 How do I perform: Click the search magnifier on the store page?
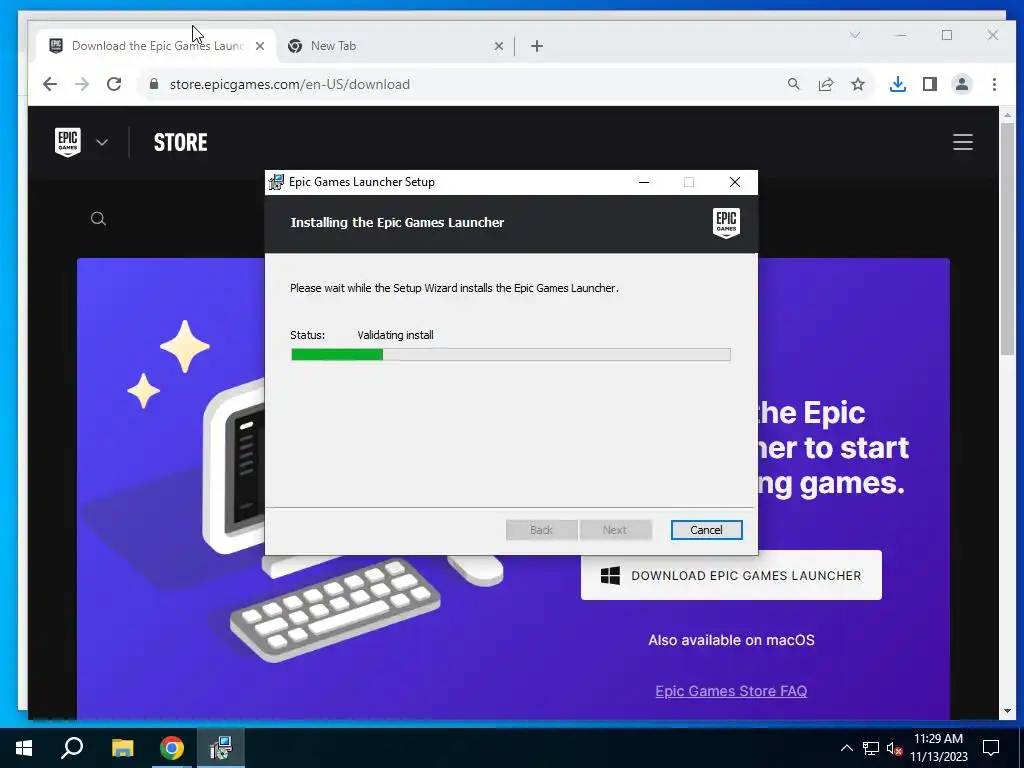click(98, 219)
